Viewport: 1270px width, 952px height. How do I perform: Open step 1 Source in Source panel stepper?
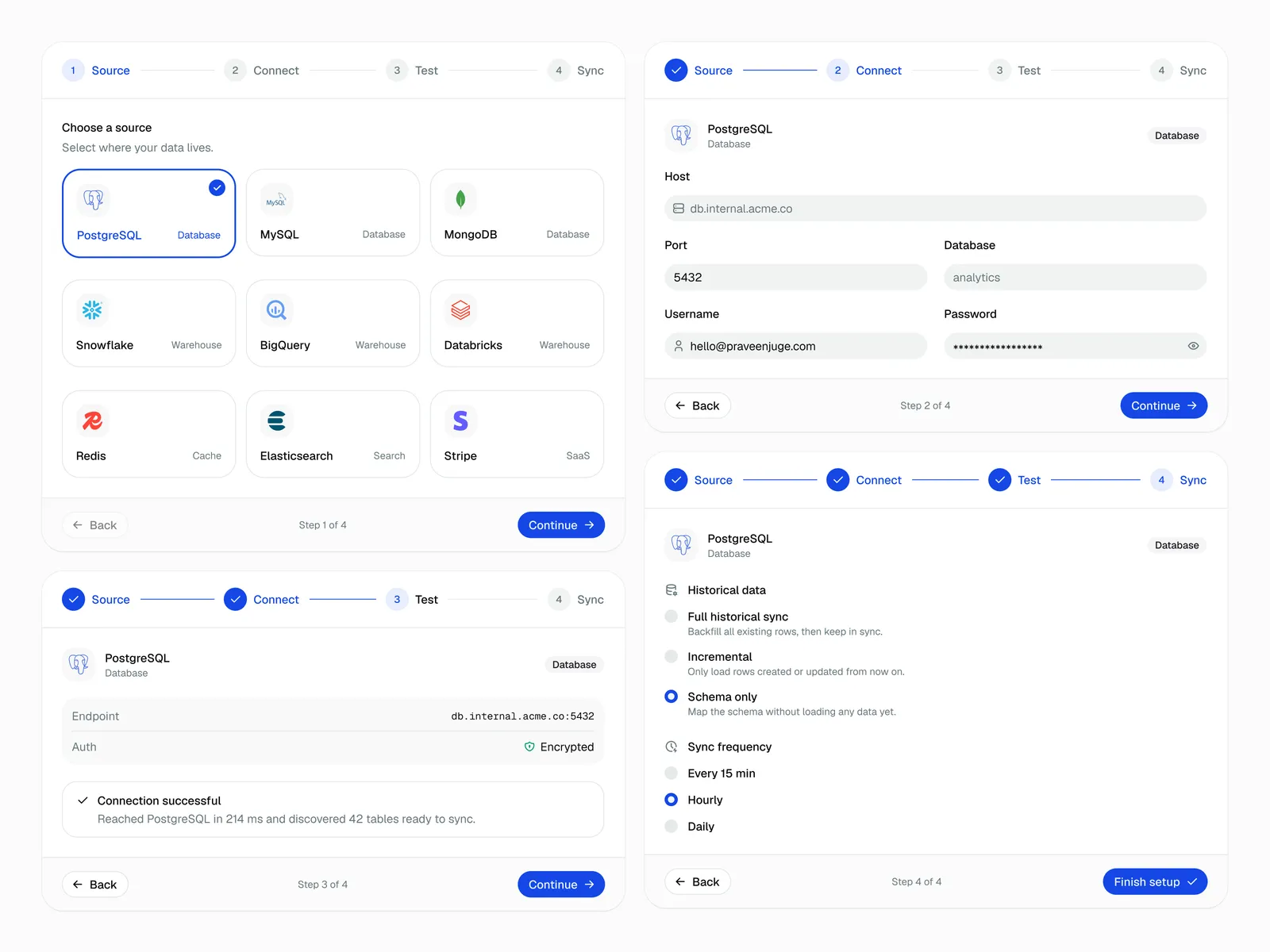coord(96,71)
